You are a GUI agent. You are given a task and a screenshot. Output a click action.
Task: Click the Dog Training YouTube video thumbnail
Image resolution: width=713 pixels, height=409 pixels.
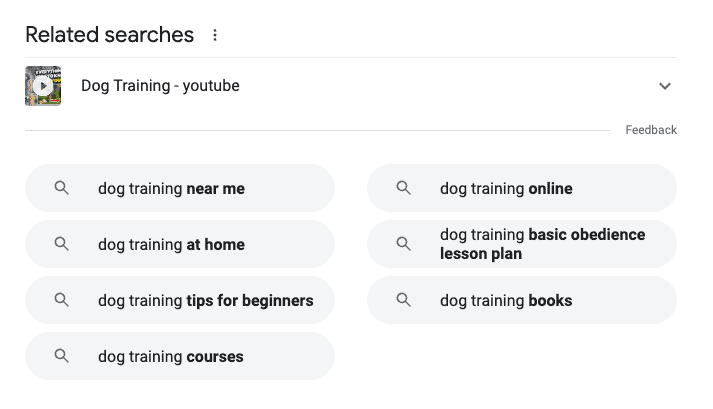coord(43,86)
